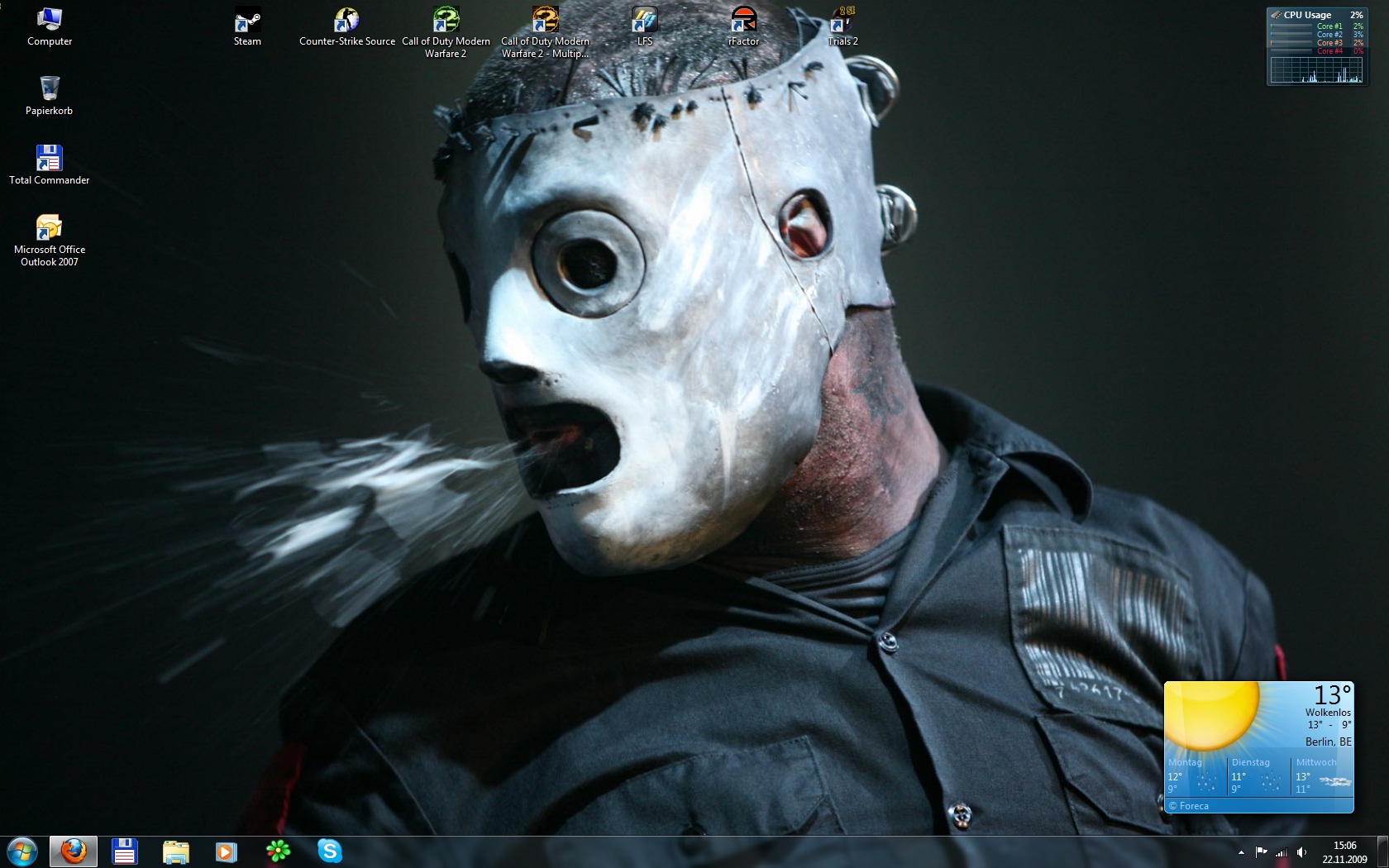Select the single-player Call of Duty Modern Warfare 2 shortcut

click(446, 32)
